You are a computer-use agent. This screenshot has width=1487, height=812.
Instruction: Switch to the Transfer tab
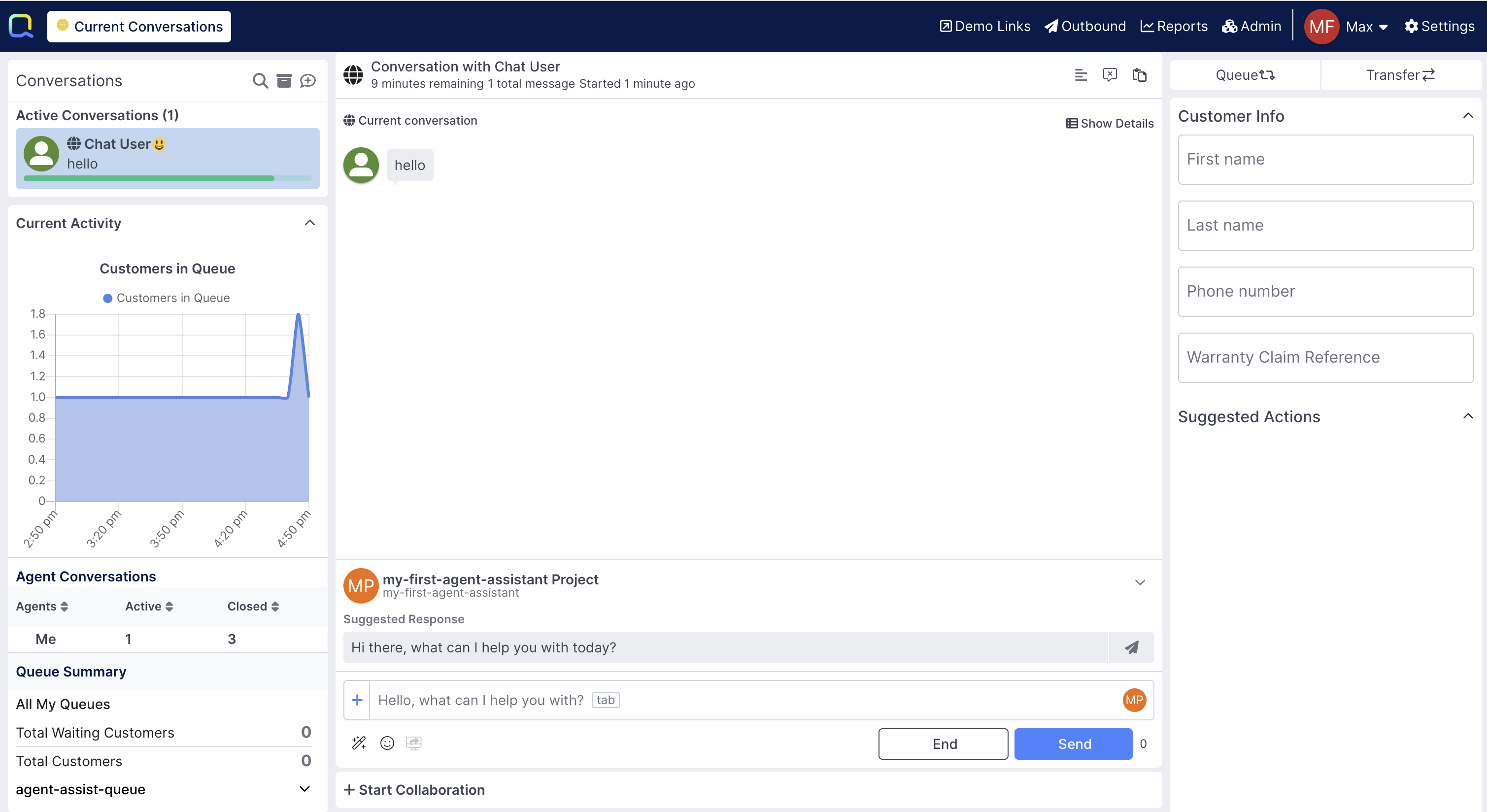pyautogui.click(x=1400, y=75)
